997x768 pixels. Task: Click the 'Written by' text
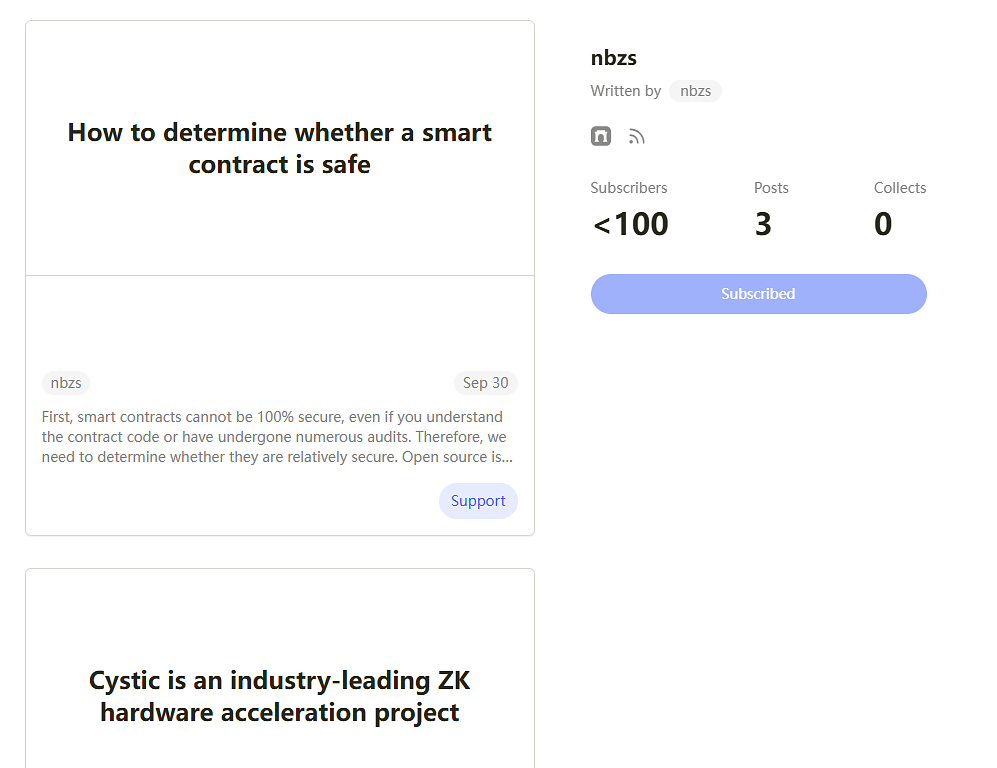[x=626, y=91]
